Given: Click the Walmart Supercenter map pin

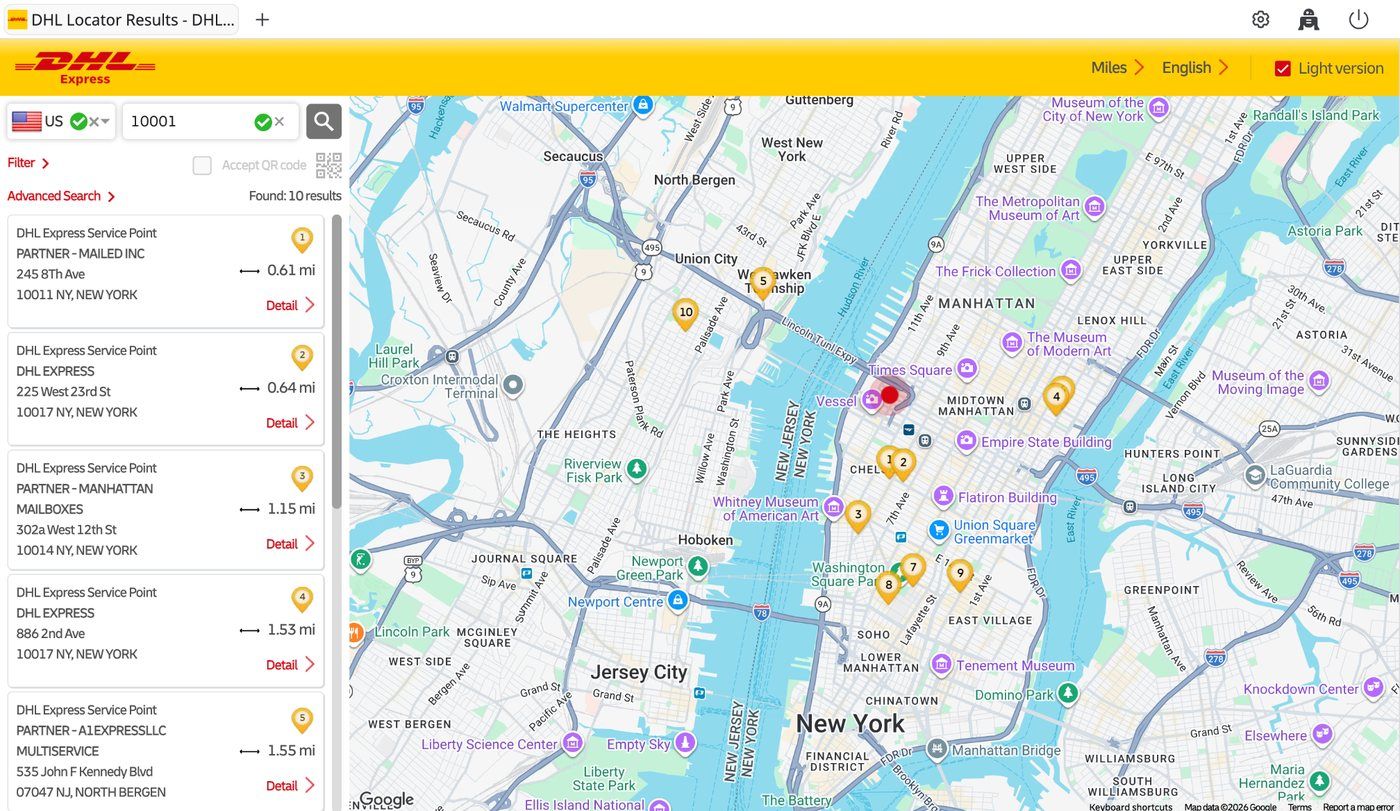Looking at the screenshot, I should pyautogui.click(x=643, y=104).
